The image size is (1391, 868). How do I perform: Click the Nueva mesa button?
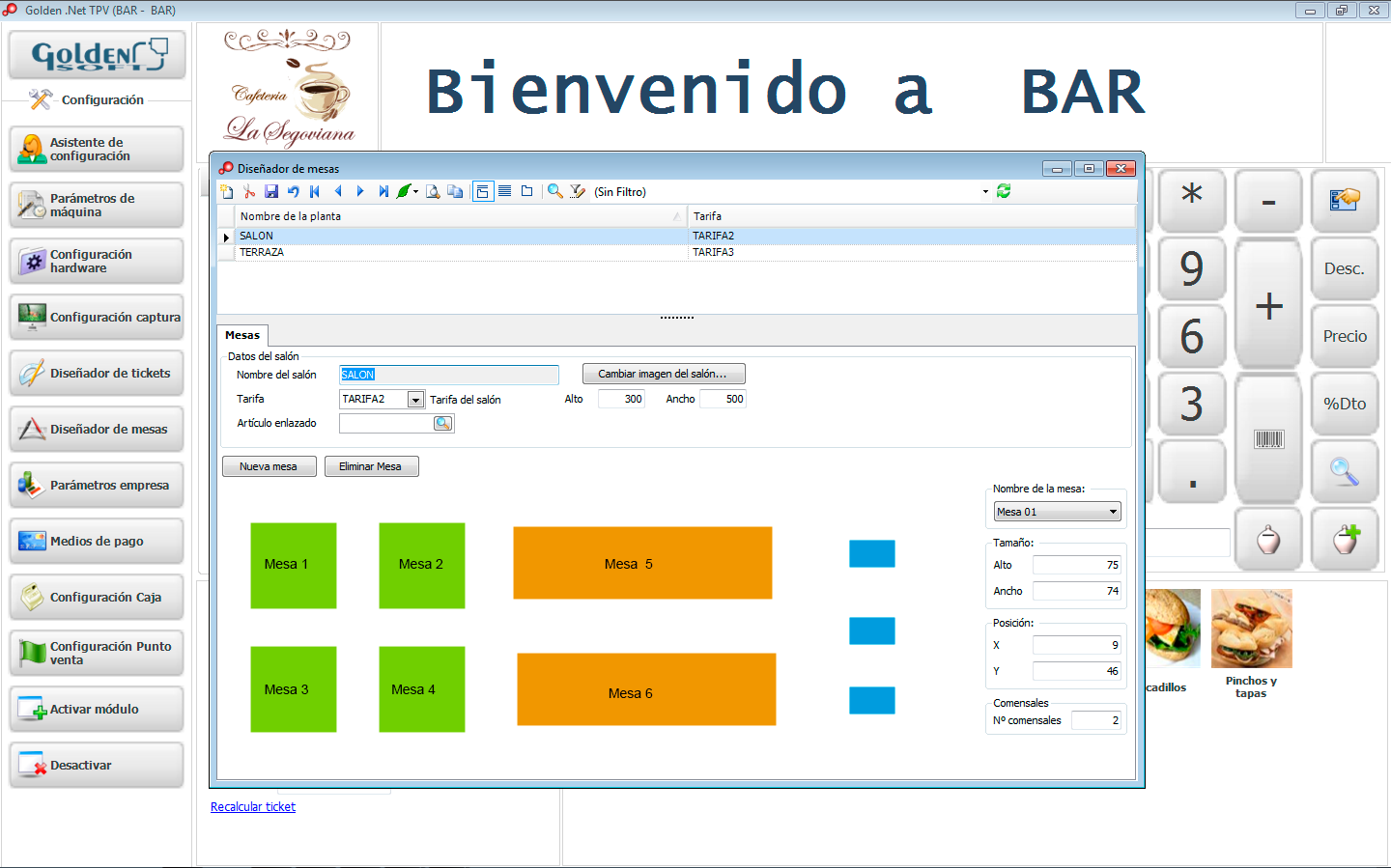pyautogui.click(x=269, y=466)
